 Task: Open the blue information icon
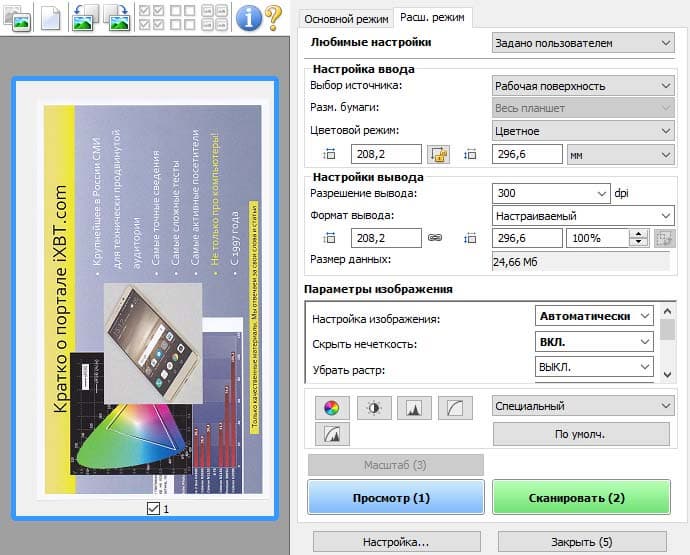[x=249, y=18]
